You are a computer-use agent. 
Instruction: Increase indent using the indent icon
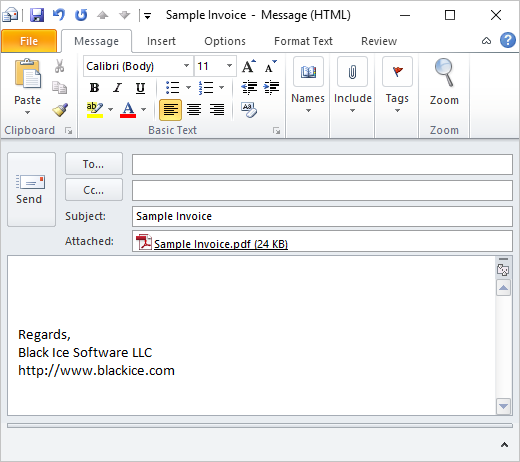(x=271, y=87)
